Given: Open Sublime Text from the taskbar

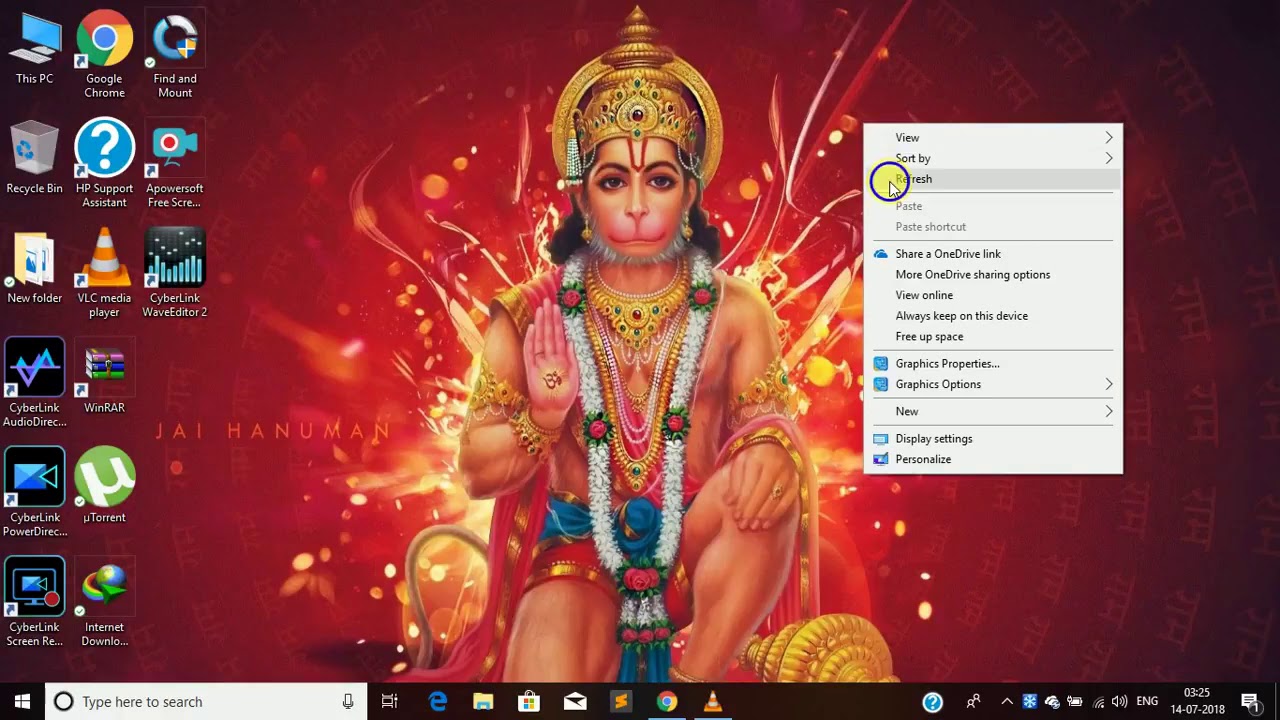Looking at the screenshot, I should tap(621, 701).
